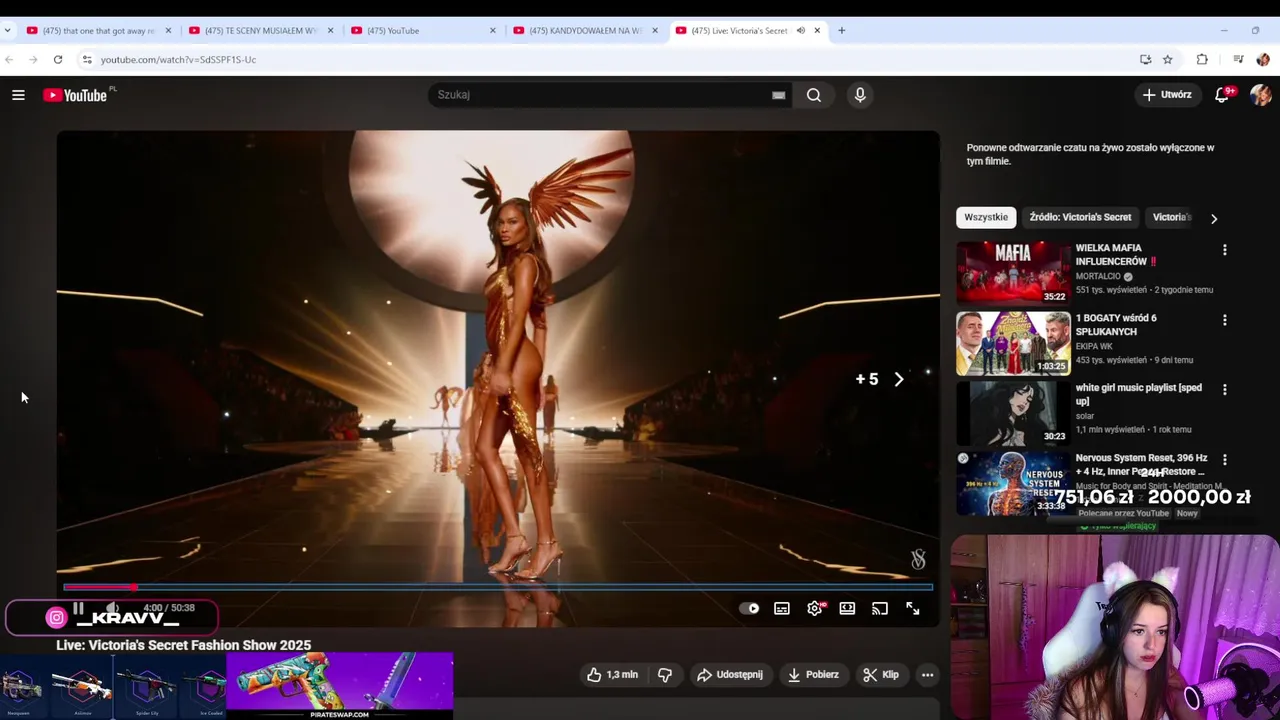Image resolution: width=1280 pixels, height=720 pixels.
Task: Click the Udostępnij share button
Action: click(x=730, y=675)
